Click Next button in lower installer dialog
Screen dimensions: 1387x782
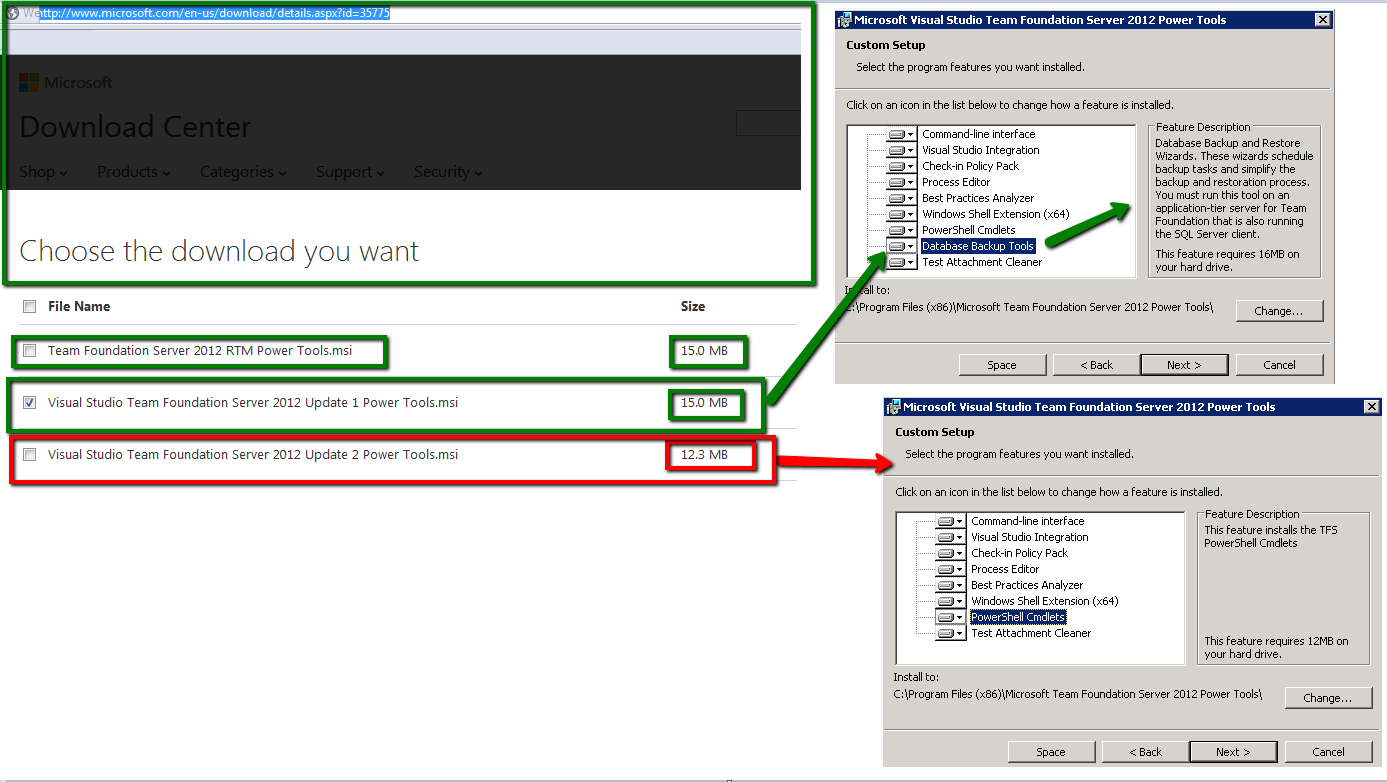(1233, 752)
